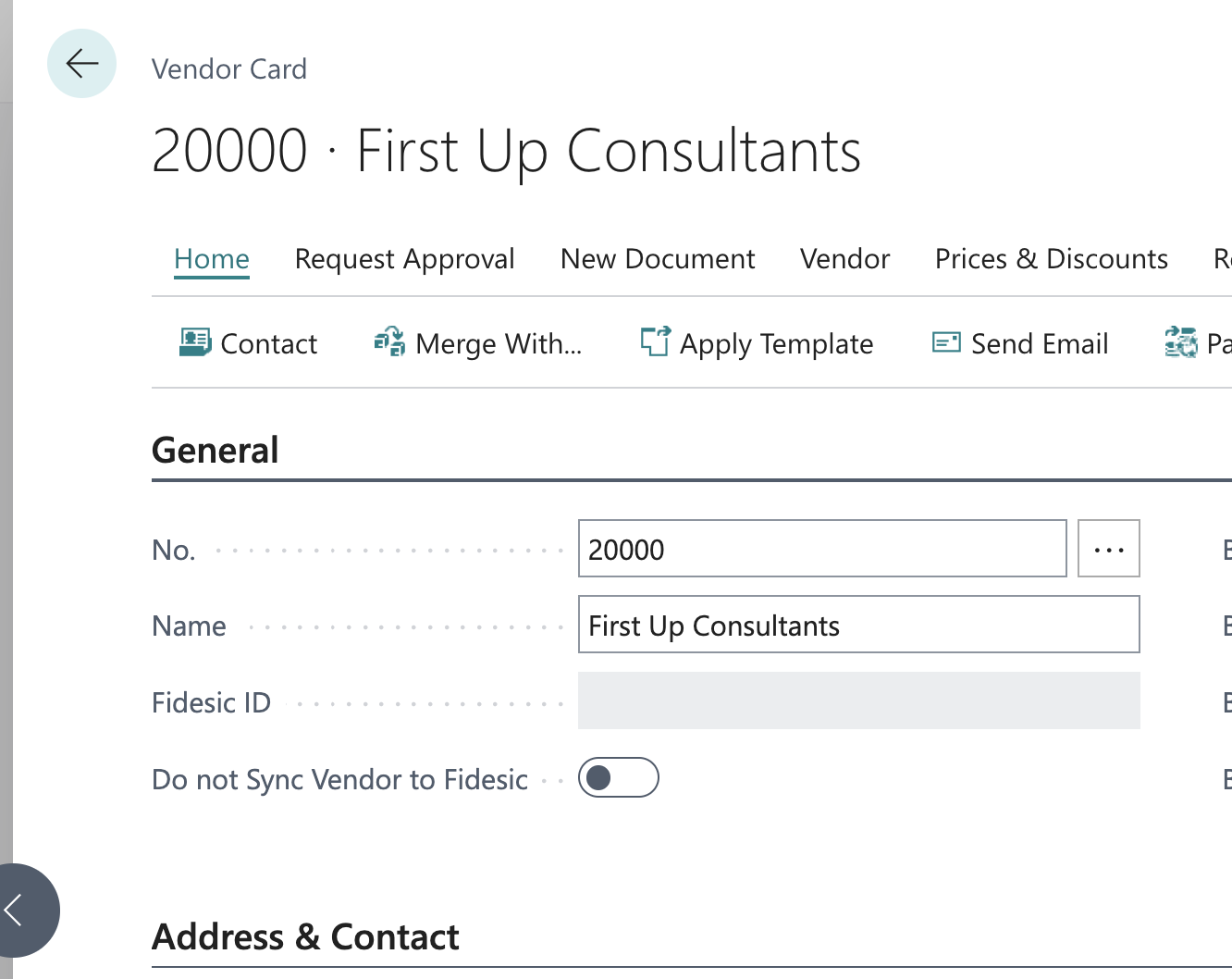Screen dimensions: 1232x979
Task: Click the Send Email envelope icon
Action: [x=946, y=342]
